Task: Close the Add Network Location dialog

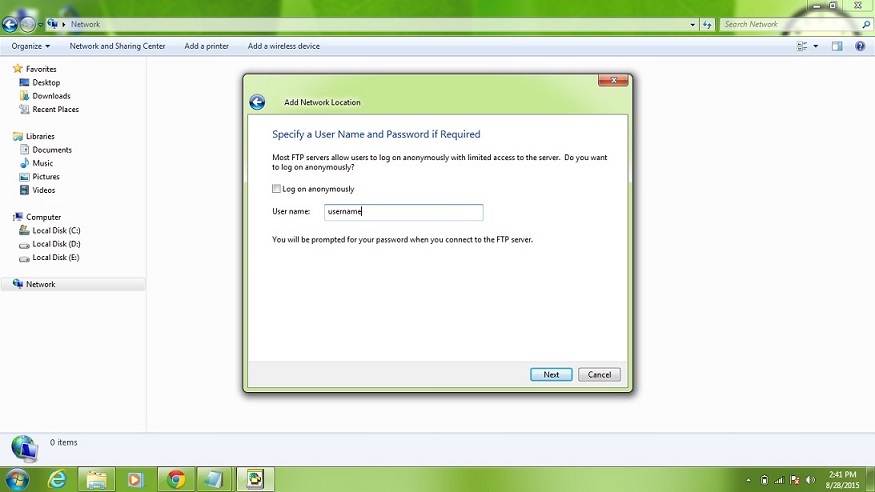Action: point(613,80)
